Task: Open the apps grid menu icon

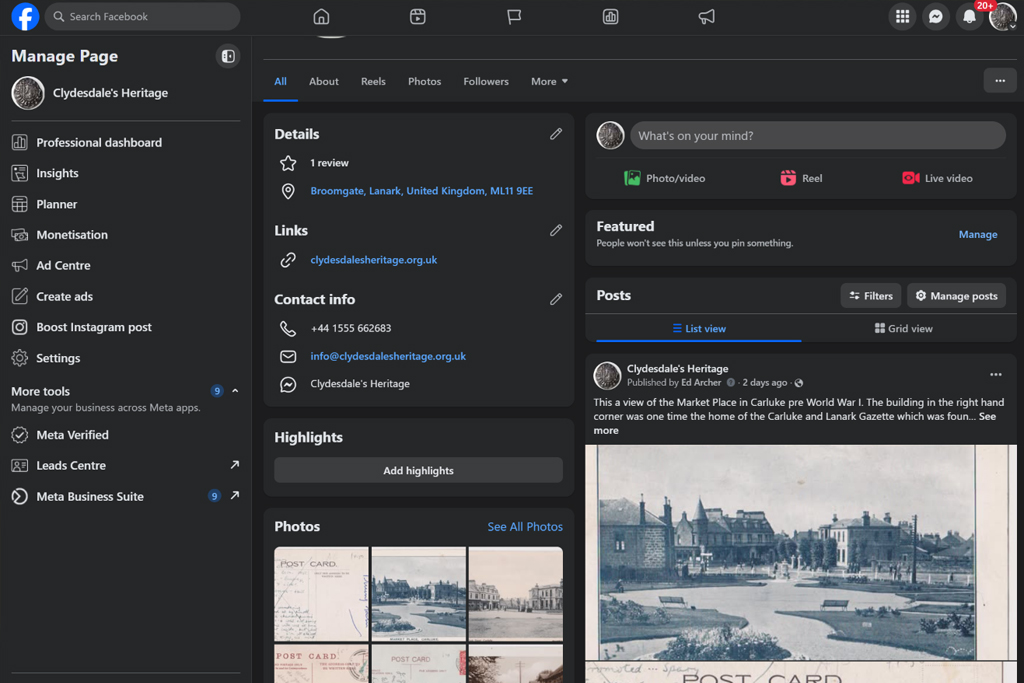Action: pos(903,16)
